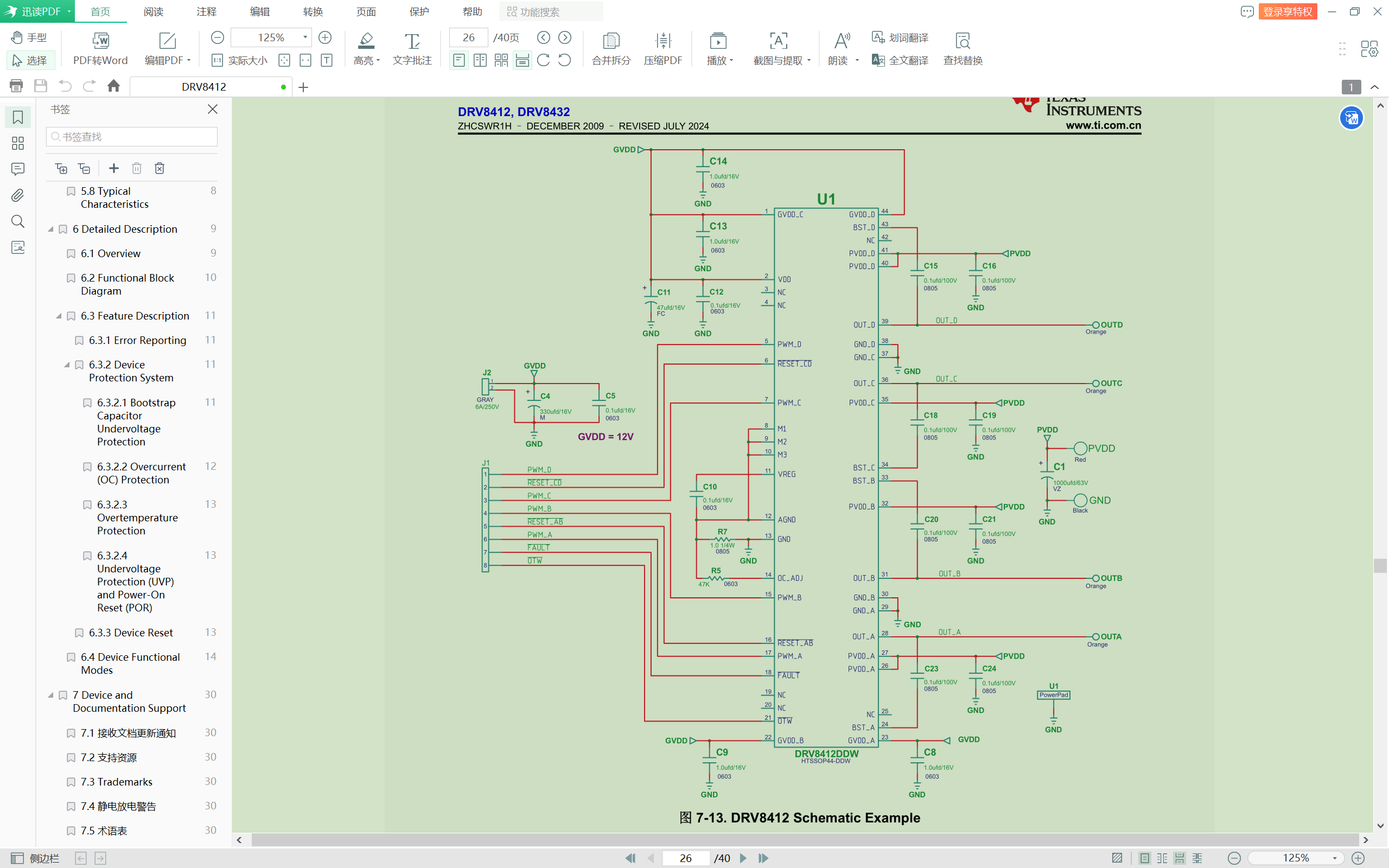The image size is (1389, 868).
Task: Rotate the page clockwise
Action: coord(544,60)
